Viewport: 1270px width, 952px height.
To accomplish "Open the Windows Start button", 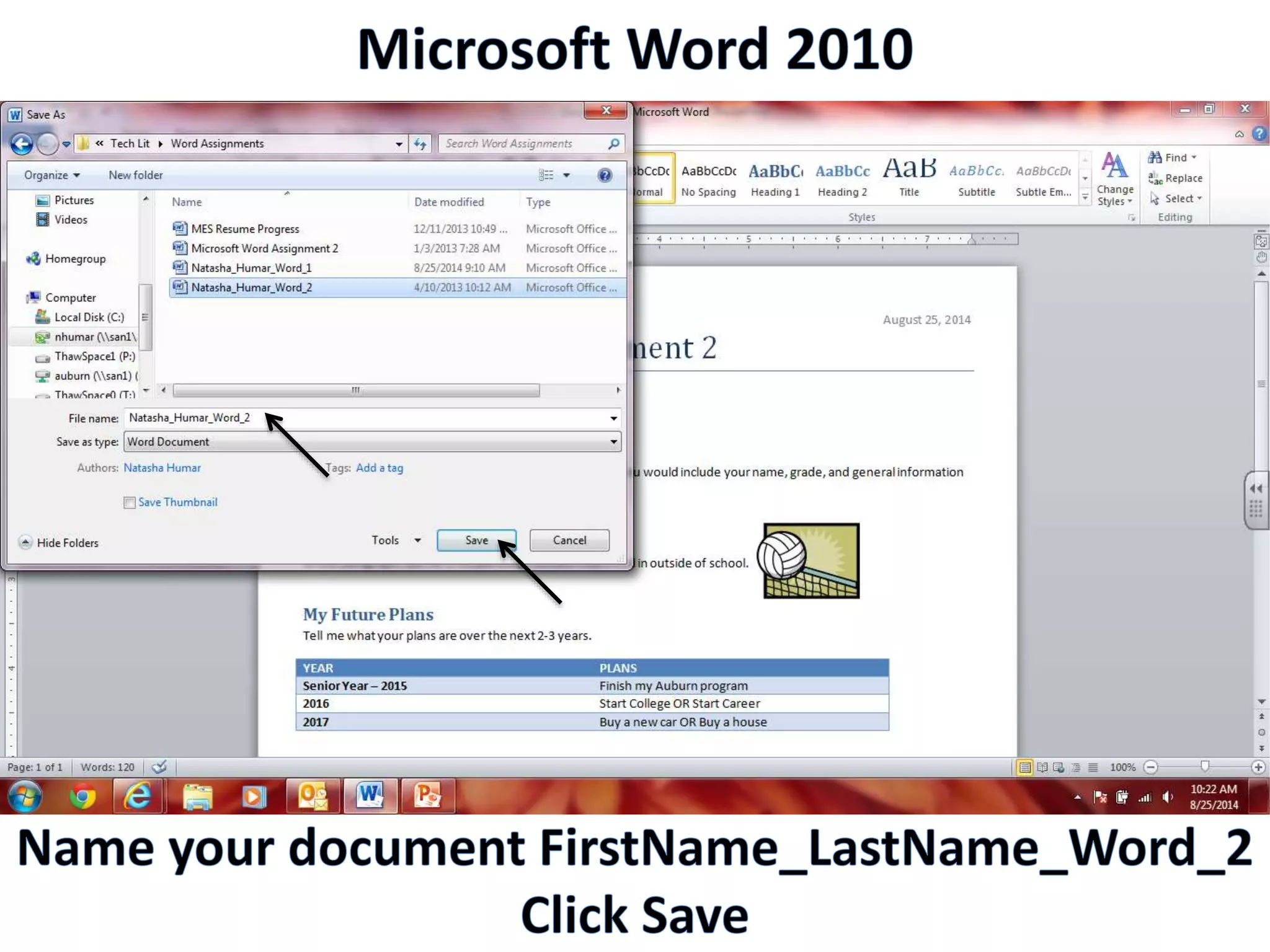I will (x=25, y=796).
